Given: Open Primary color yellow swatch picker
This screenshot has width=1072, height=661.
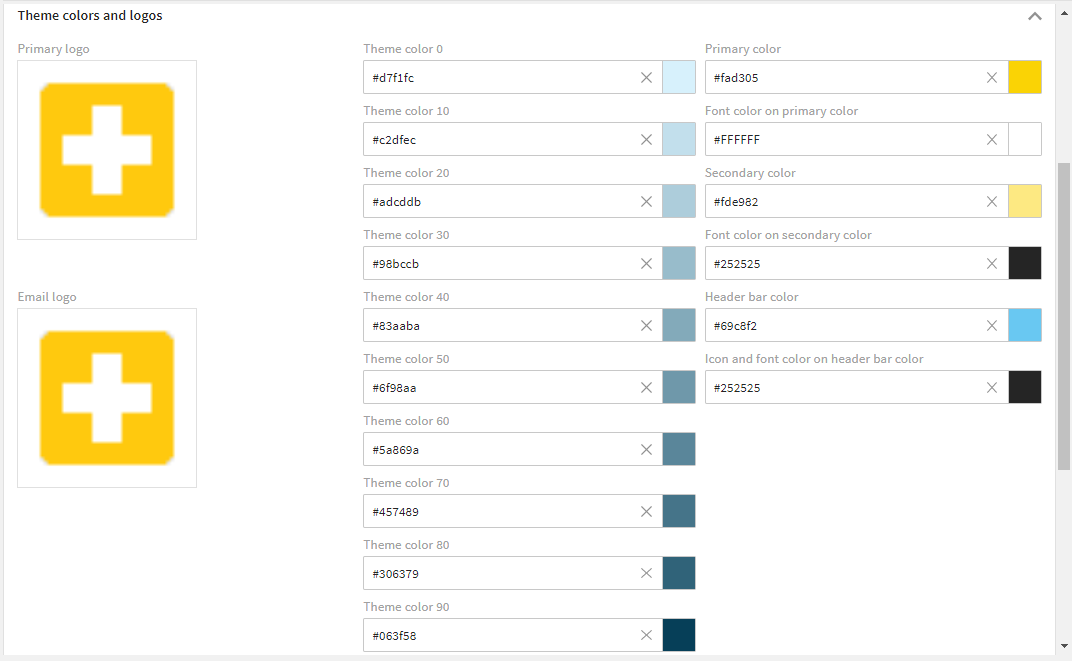Looking at the screenshot, I should (1025, 77).
